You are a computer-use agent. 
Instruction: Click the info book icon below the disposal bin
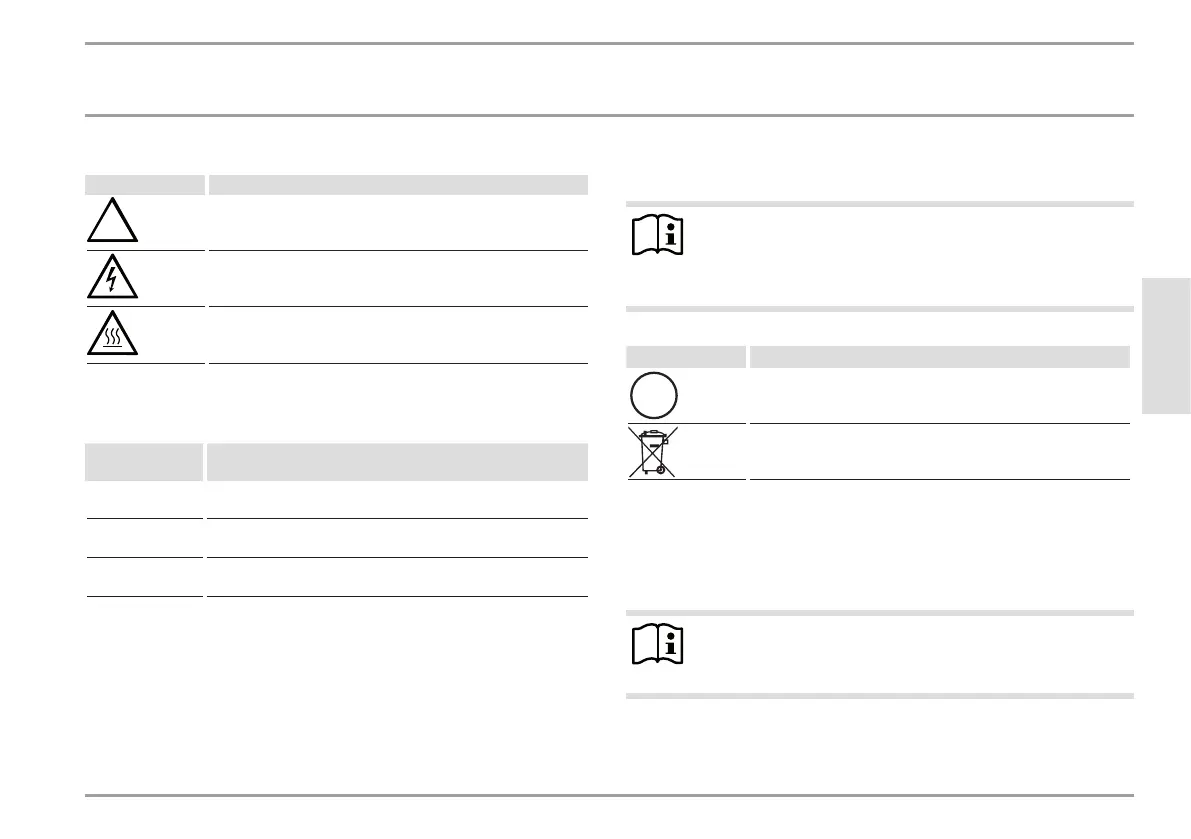[658, 645]
